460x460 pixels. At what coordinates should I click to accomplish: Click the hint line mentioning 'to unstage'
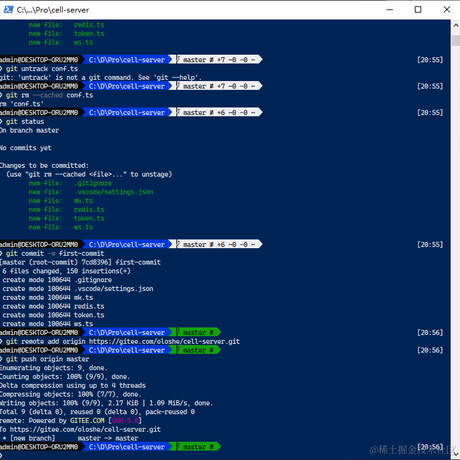point(89,174)
